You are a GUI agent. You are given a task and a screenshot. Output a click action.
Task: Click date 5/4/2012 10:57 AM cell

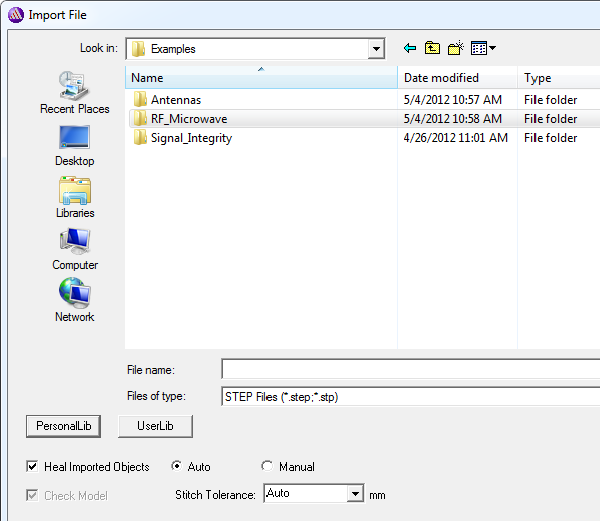453,100
